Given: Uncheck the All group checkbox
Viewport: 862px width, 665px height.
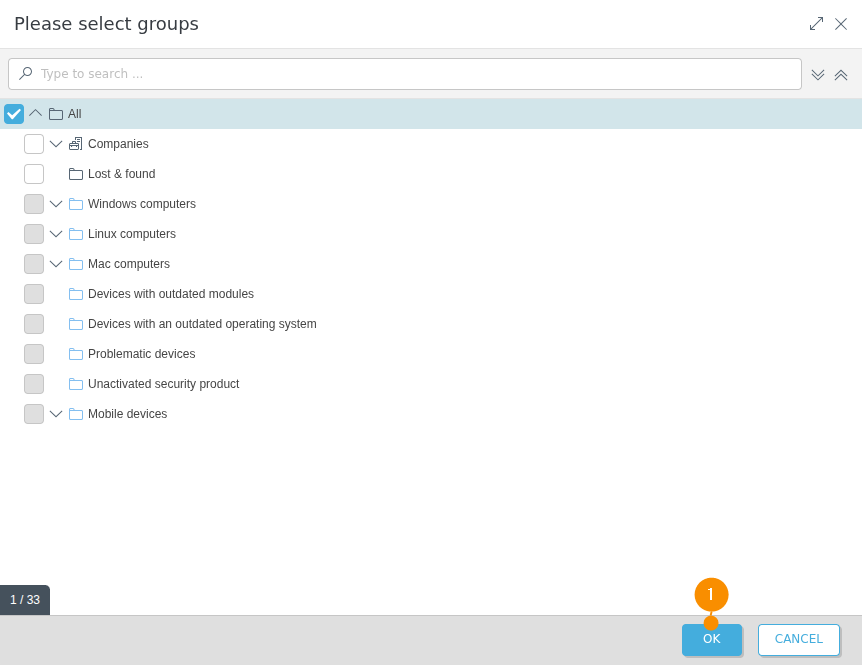Looking at the screenshot, I should pyautogui.click(x=14, y=114).
